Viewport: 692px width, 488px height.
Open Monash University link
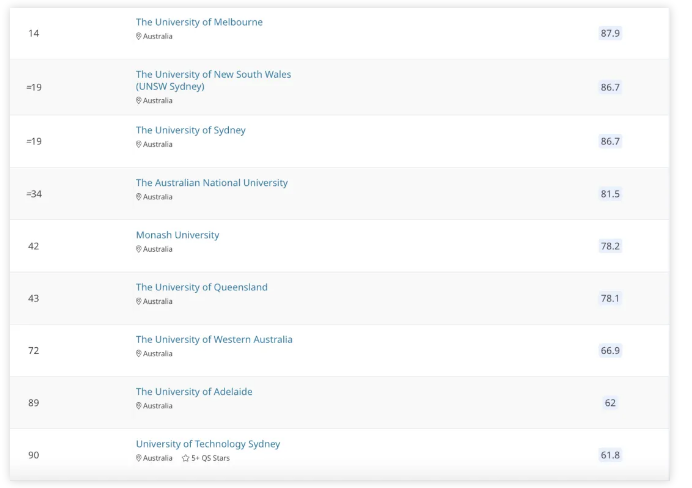(177, 235)
